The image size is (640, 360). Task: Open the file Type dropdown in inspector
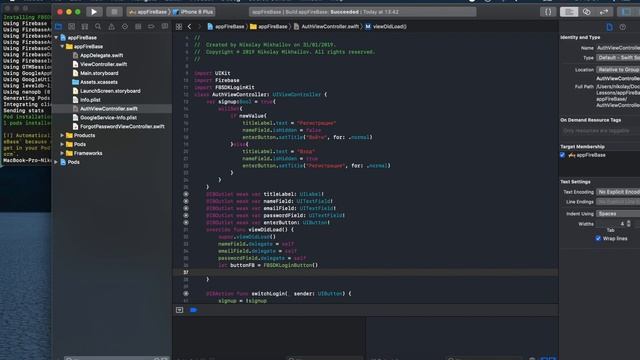click(618, 58)
